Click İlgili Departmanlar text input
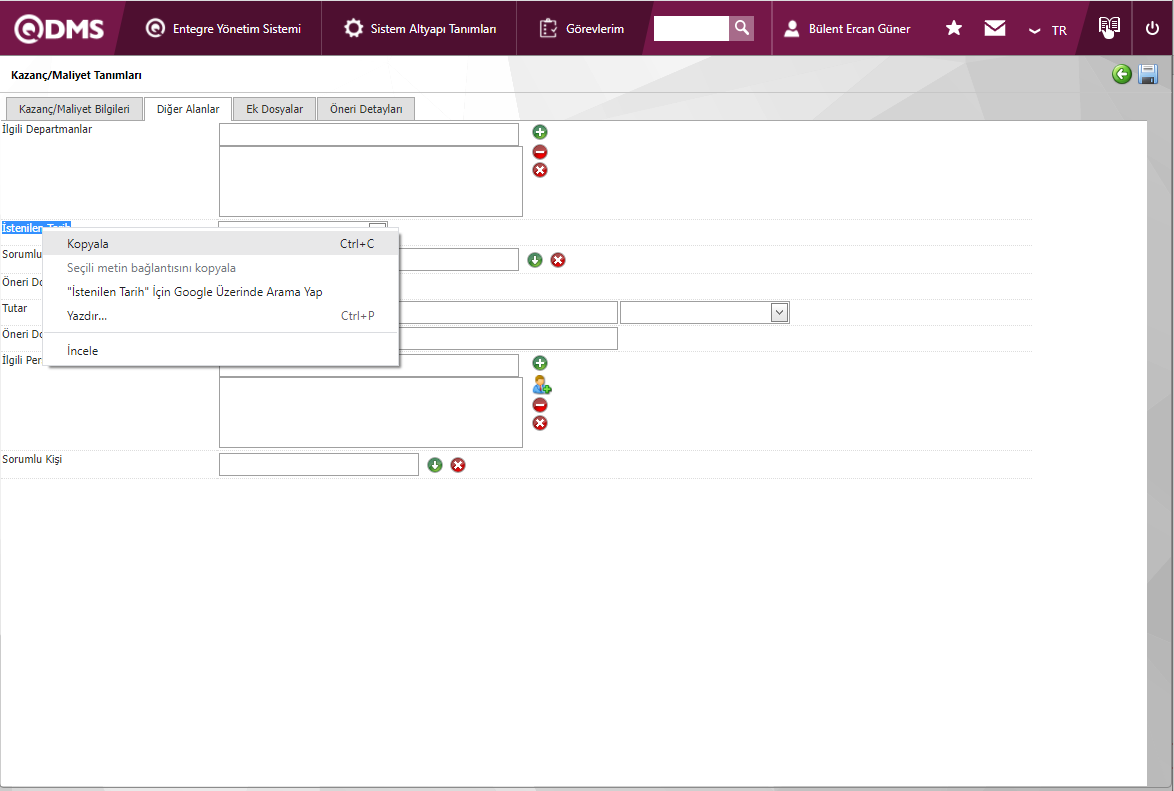 pos(368,134)
